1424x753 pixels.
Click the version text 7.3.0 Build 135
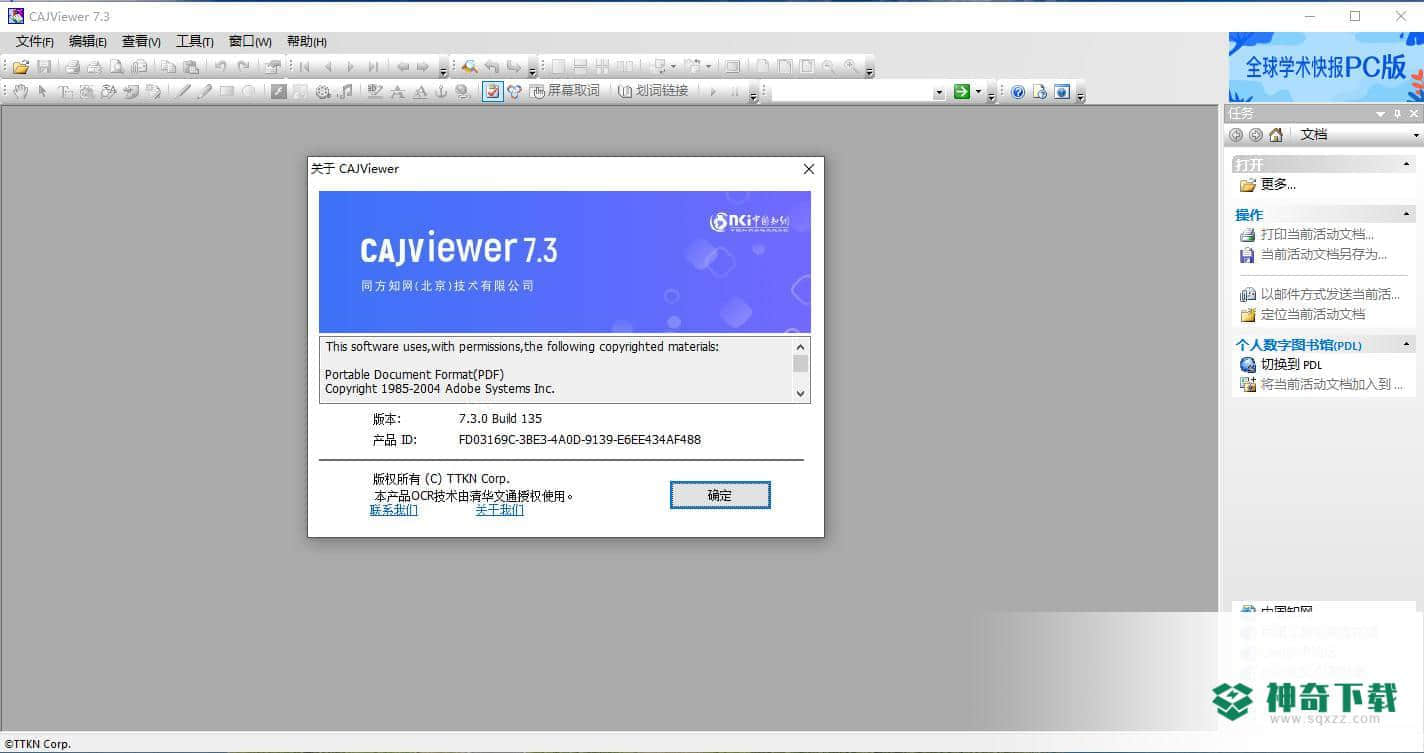(500, 419)
